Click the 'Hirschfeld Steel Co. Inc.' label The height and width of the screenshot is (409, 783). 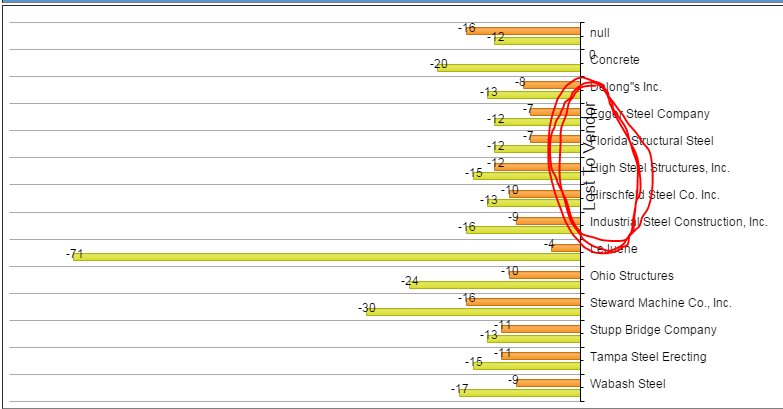[655, 195]
